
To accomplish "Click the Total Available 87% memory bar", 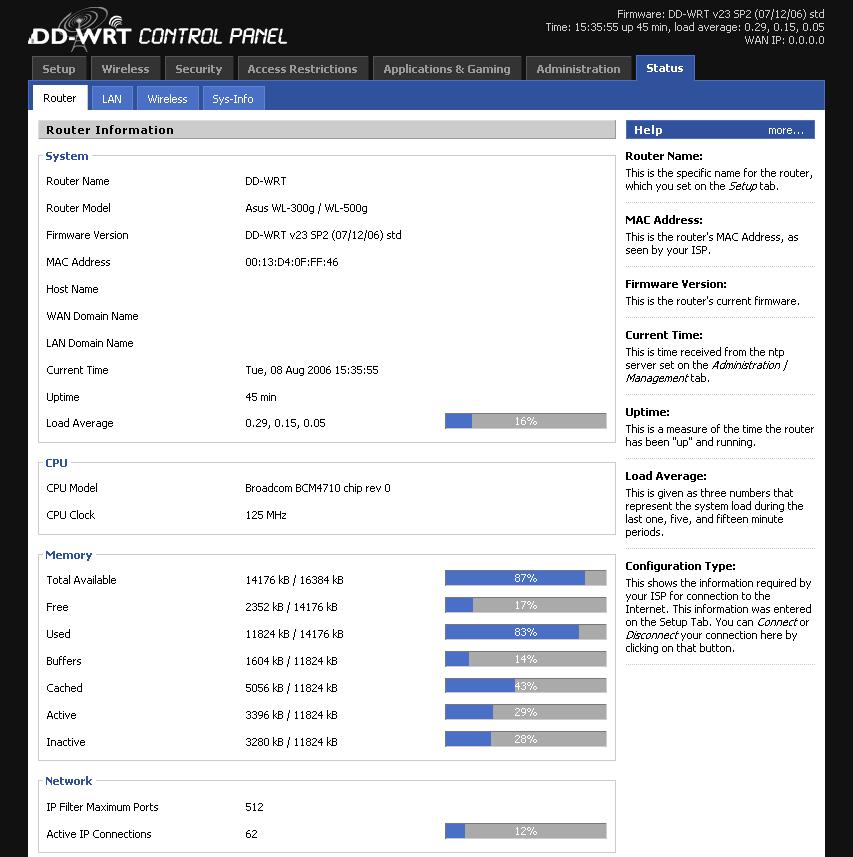I will (525, 578).
